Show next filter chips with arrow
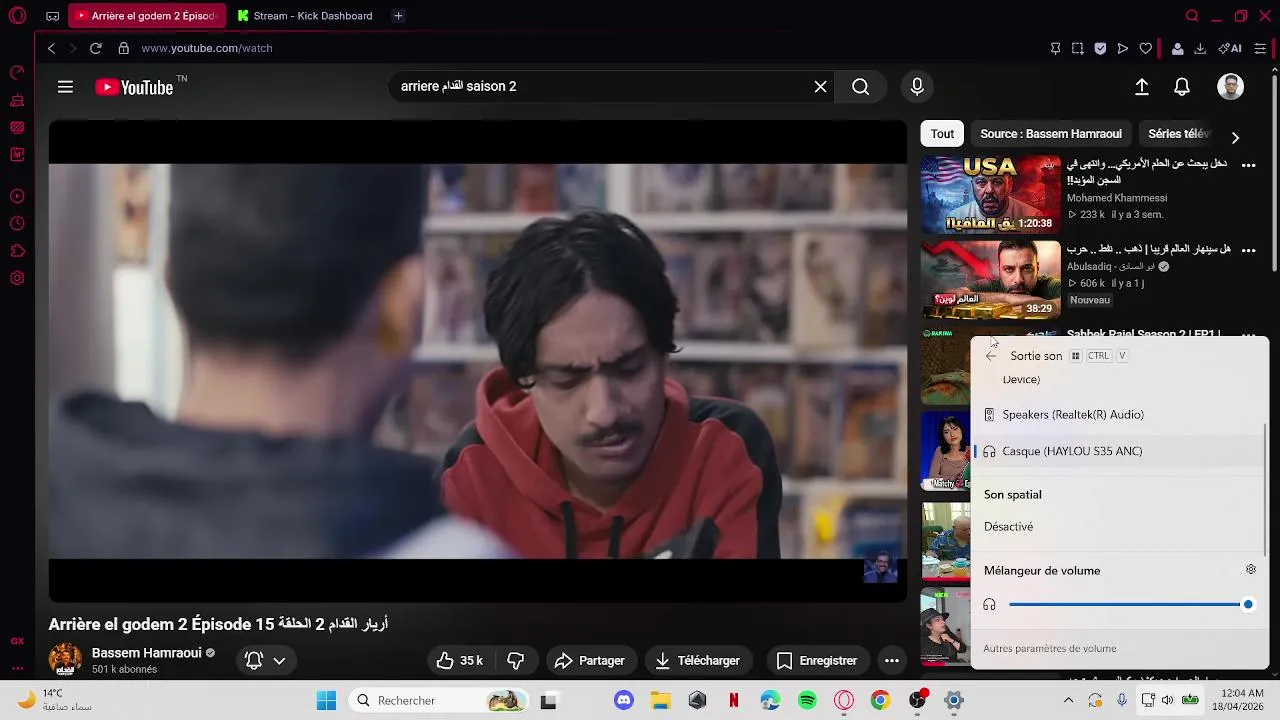 pyautogui.click(x=1235, y=138)
